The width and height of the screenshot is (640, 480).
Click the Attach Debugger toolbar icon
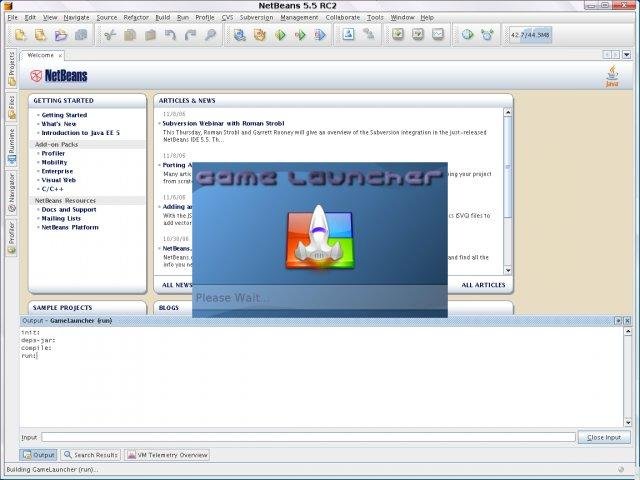click(x=320, y=35)
